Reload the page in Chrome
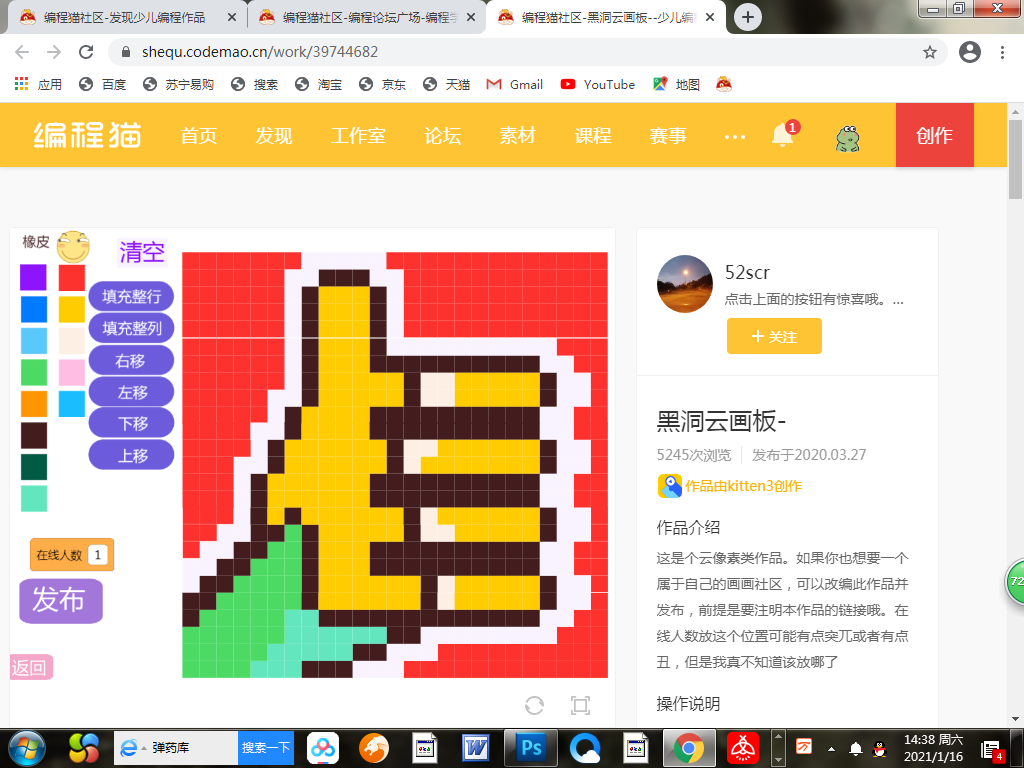This screenshot has width=1024, height=768. point(86,52)
